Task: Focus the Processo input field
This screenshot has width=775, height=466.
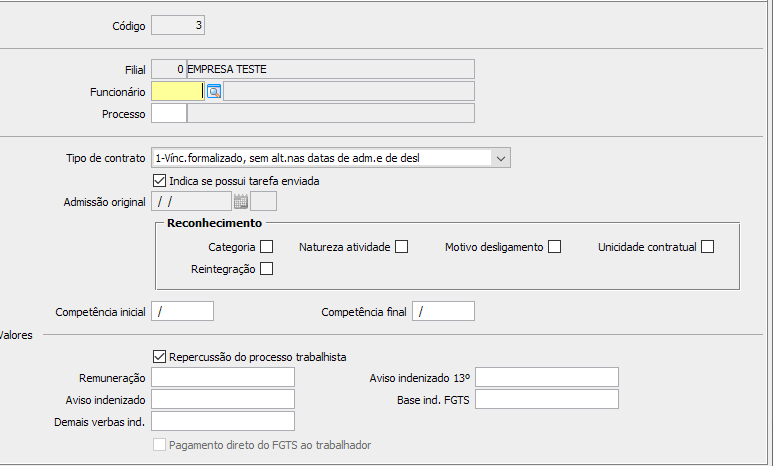Action: tap(169, 114)
